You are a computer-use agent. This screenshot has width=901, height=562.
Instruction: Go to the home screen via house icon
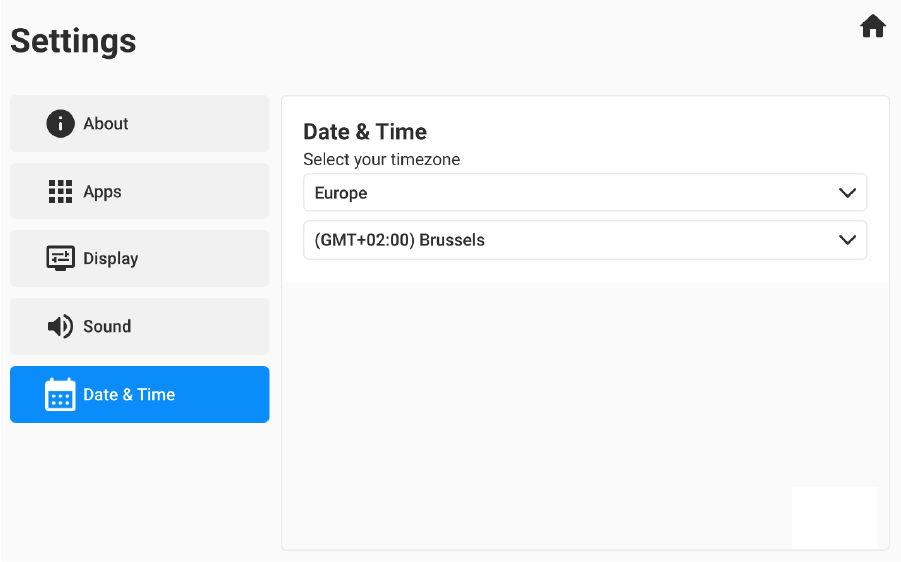point(872,27)
